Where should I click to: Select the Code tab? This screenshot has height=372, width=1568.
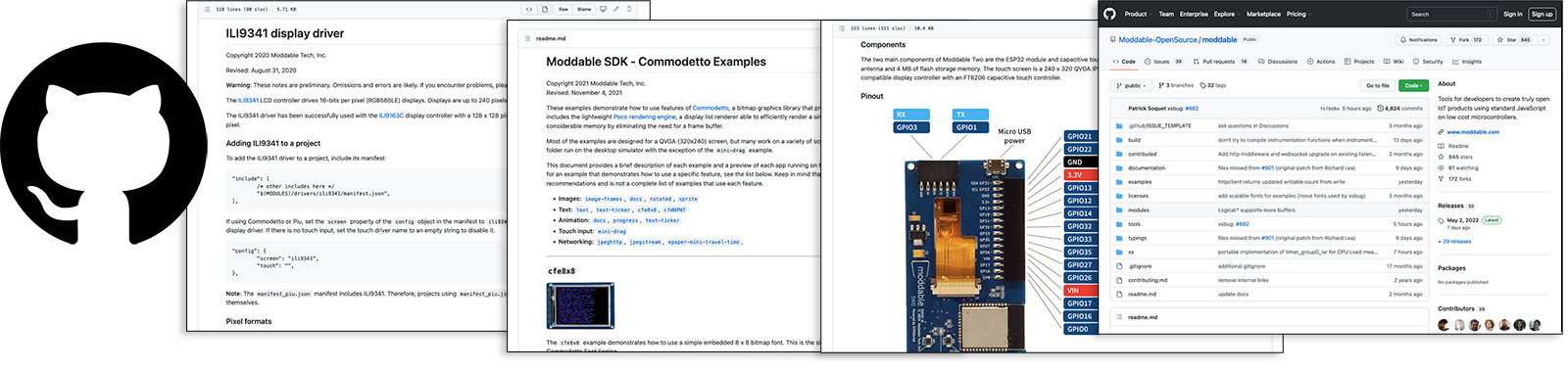(x=1124, y=62)
